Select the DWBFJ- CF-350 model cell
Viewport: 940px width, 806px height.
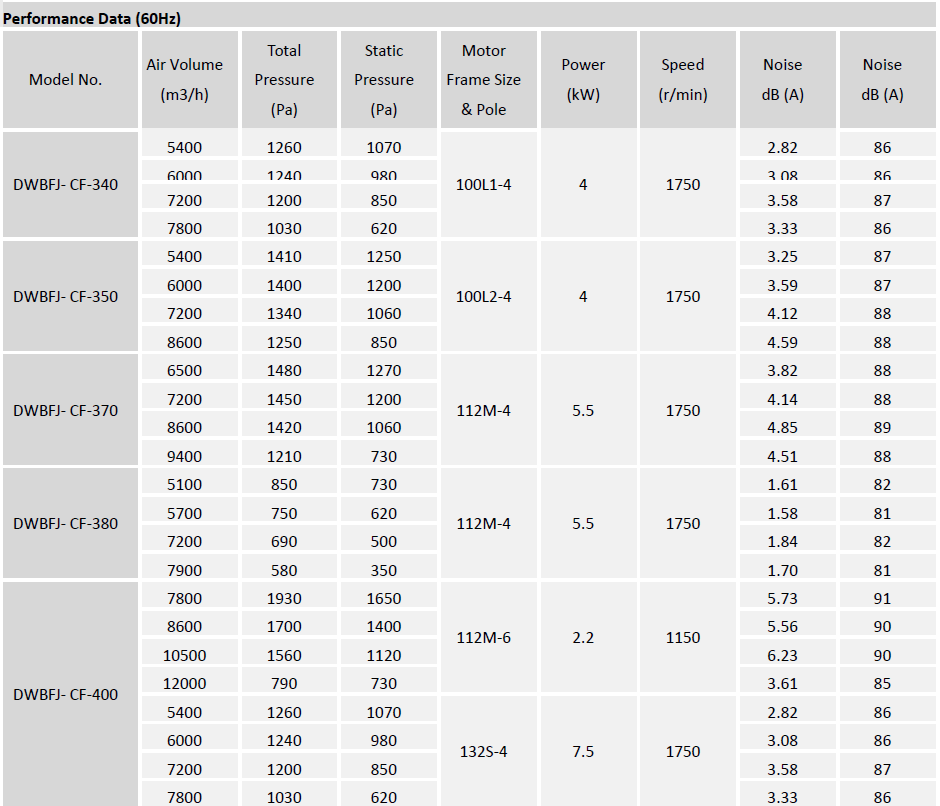pyautogui.click(x=66, y=297)
